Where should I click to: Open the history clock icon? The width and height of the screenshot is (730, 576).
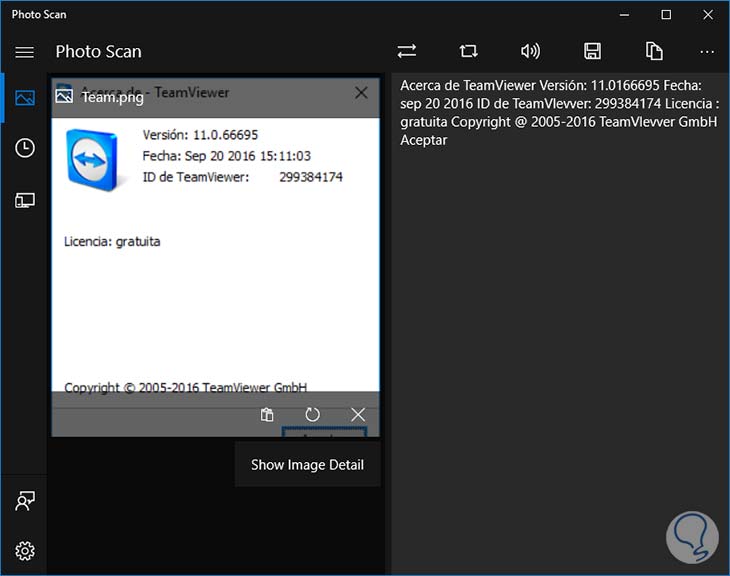coord(25,148)
